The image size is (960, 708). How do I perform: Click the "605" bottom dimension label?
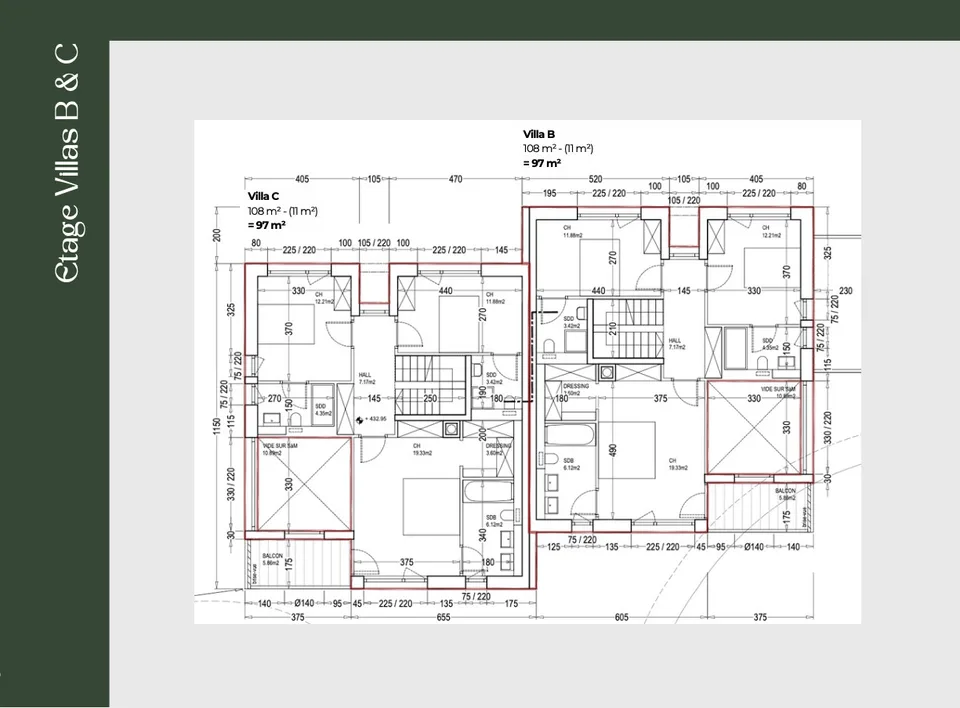click(x=621, y=617)
